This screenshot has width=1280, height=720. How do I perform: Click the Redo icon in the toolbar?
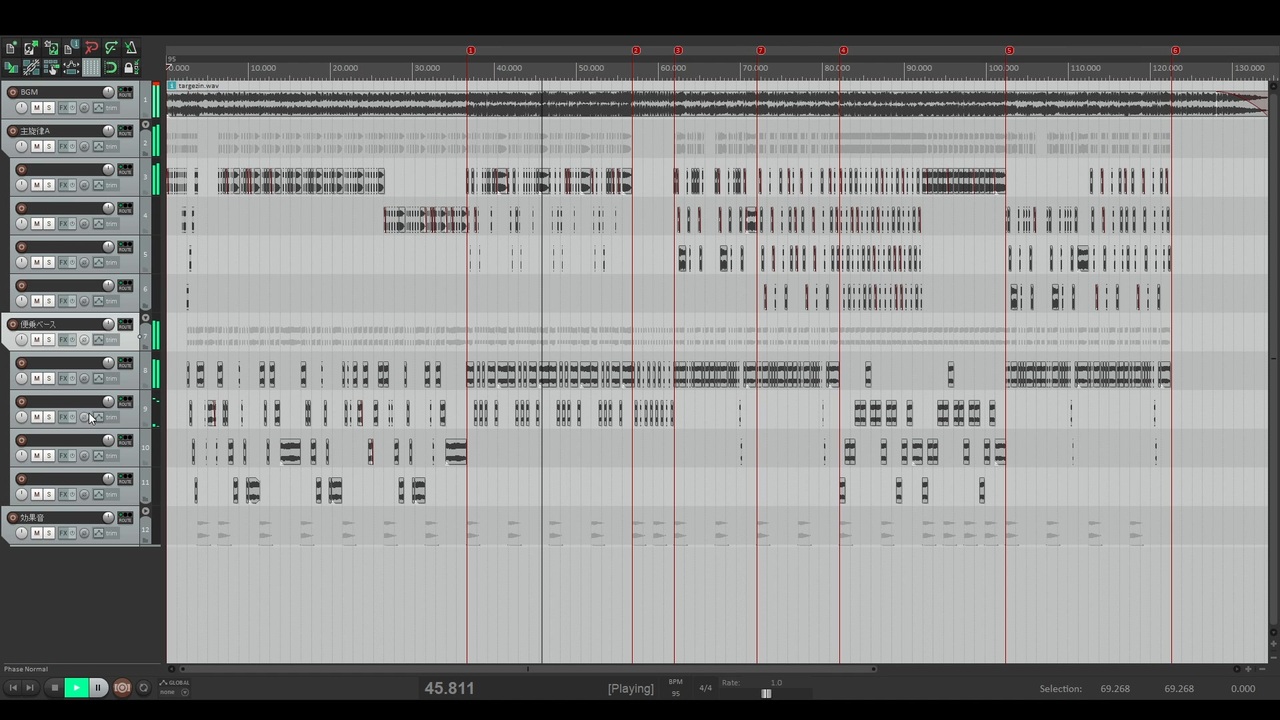[111, 47]
